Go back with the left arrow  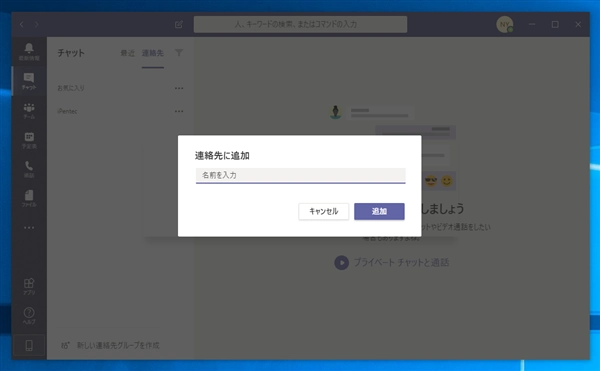pyautogui.click(x=22, y=24)
